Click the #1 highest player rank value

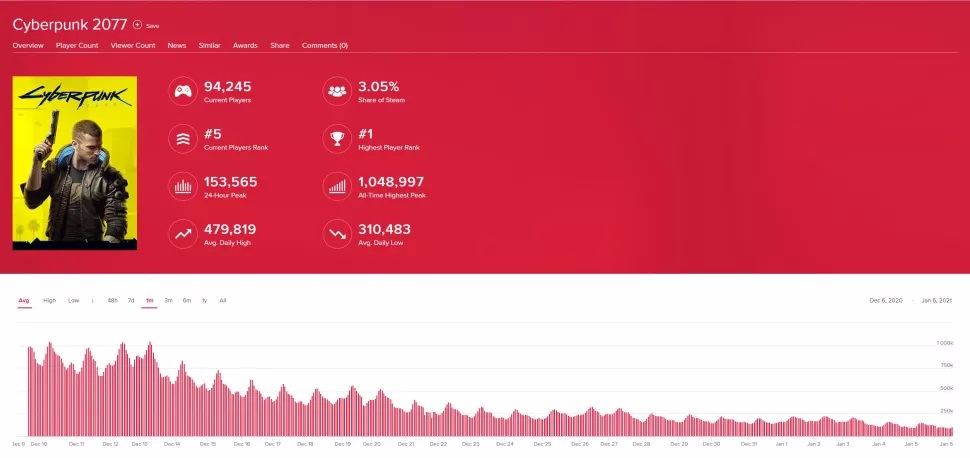[x=366, y=134]
